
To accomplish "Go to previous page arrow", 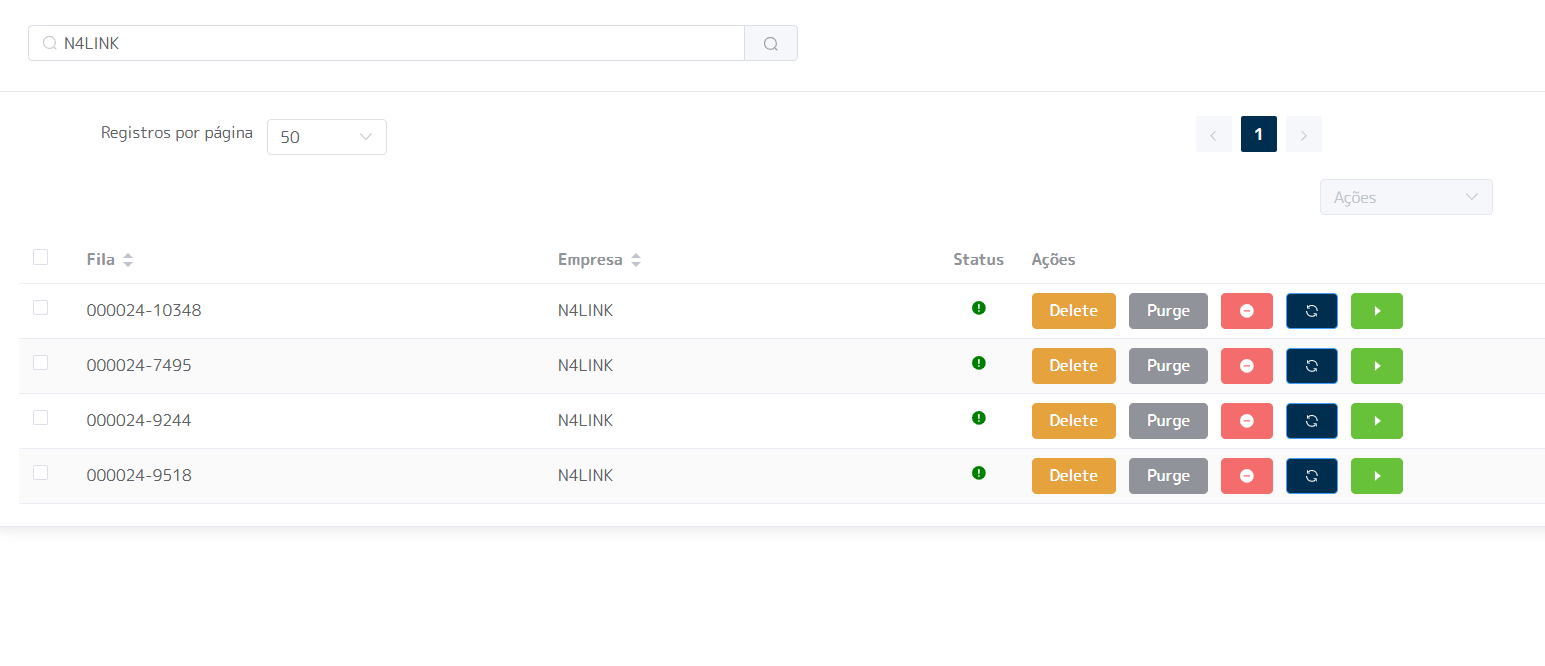I will point(1214,134).
